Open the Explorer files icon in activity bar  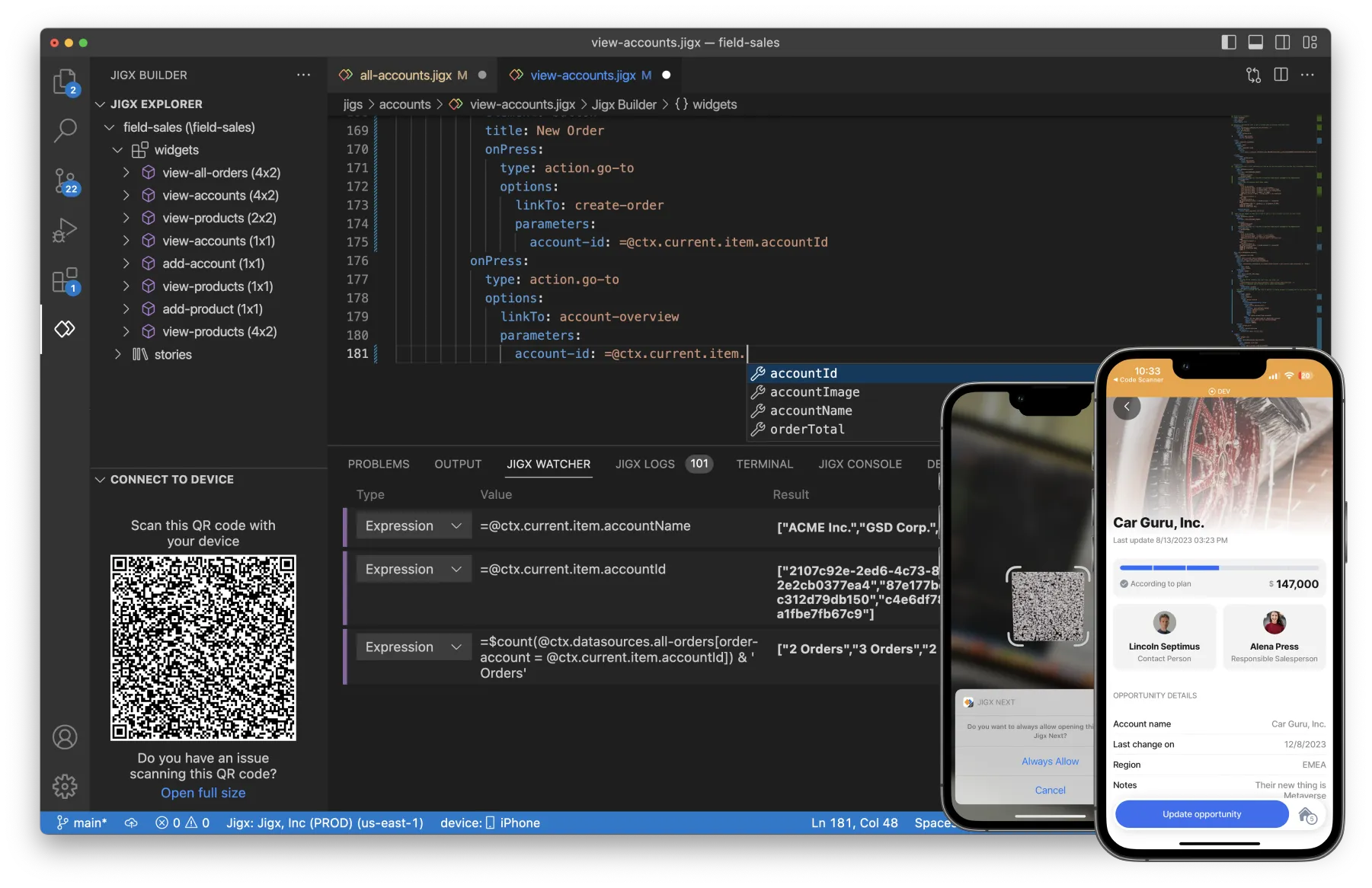pyautogui.click(x=65, y=82)
